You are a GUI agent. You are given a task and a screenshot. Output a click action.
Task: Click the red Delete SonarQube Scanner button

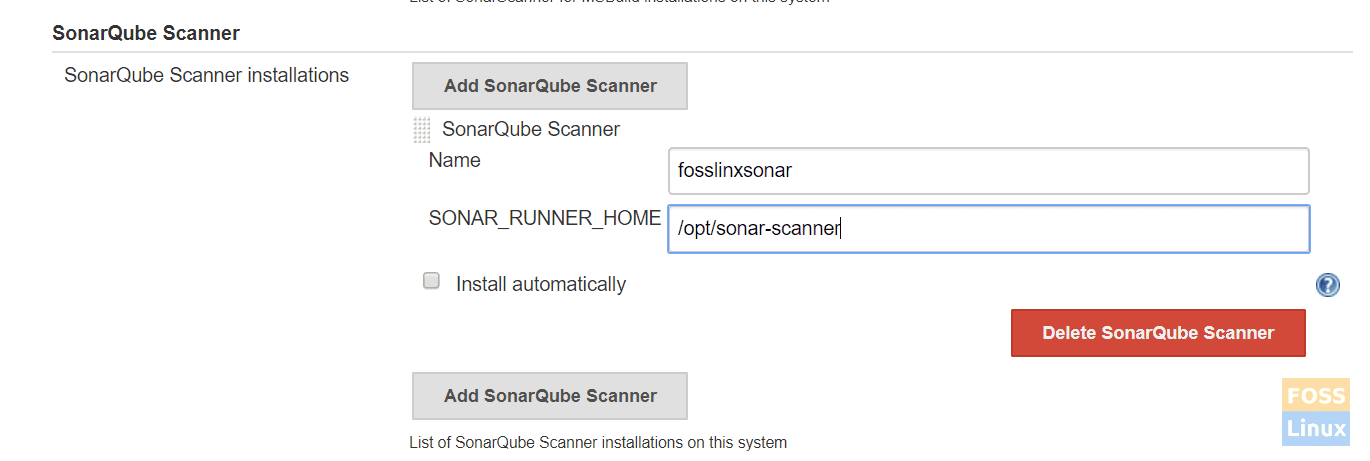click(1158, 333)
